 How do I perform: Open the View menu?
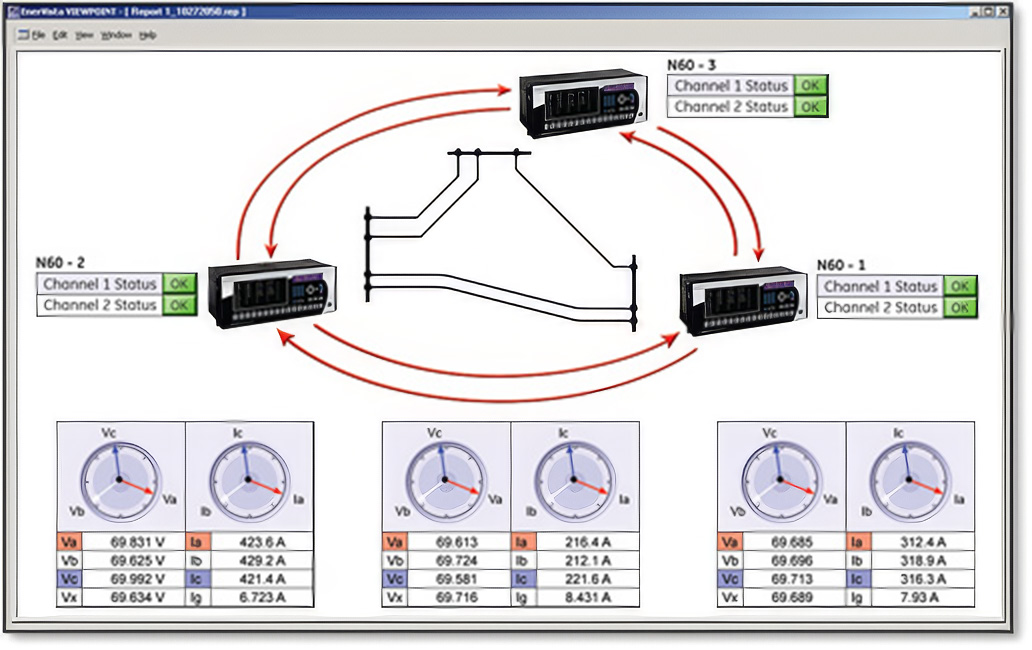click(84, 35)
